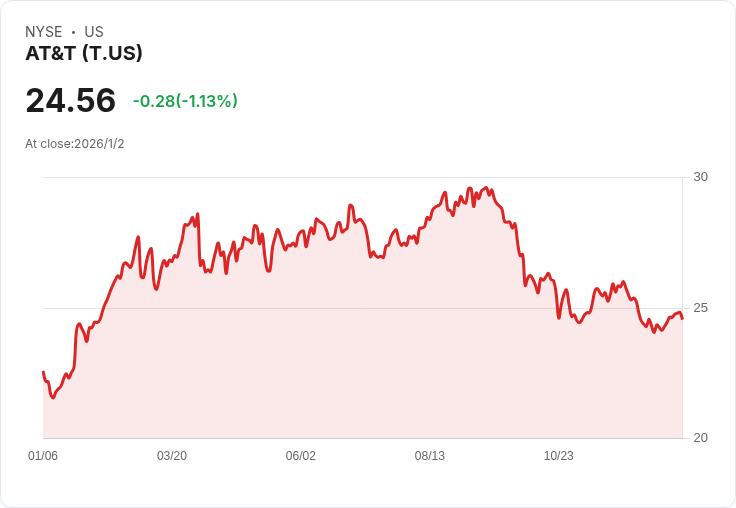Image resolution: width=736 pixels, height=508 pixels.
Task: Click the 25 y-axis price label
Action: (700, 308)
